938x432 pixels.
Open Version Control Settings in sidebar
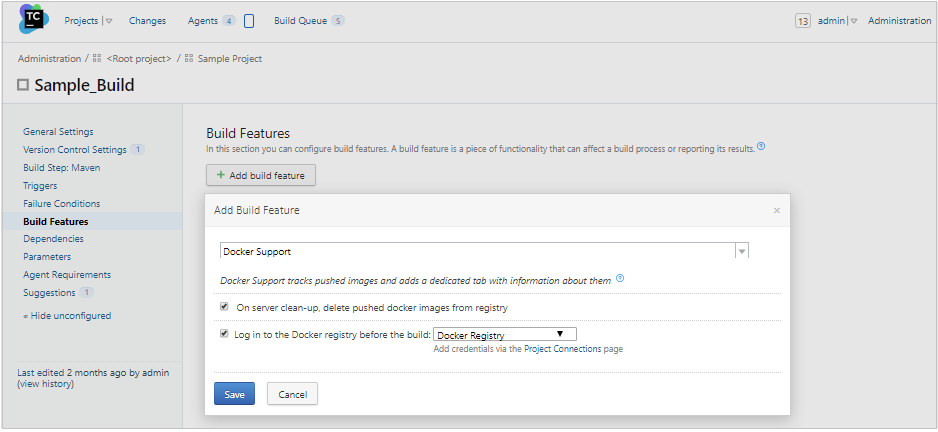[x=75, y=150]
